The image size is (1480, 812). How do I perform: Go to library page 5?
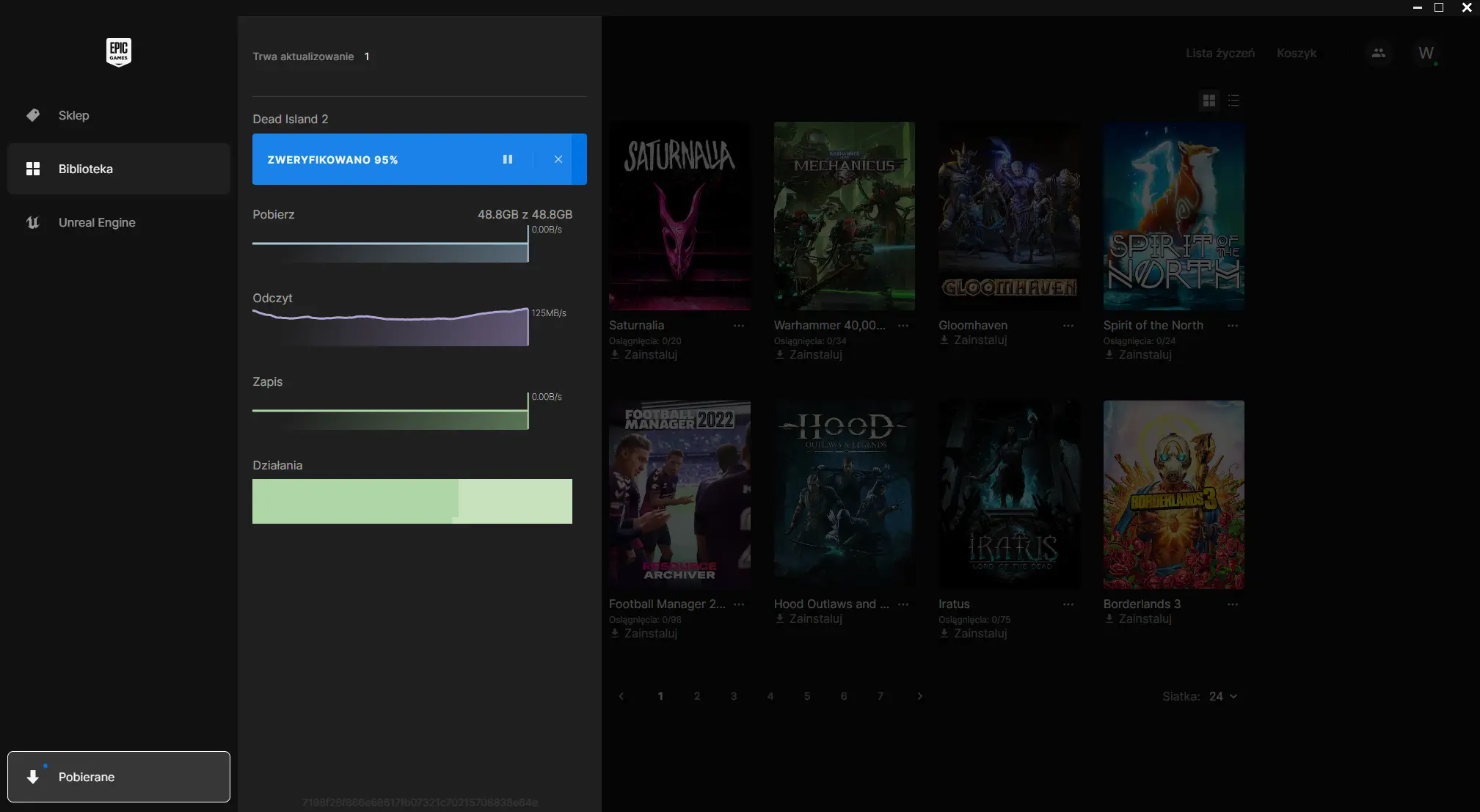coord(807,696)
